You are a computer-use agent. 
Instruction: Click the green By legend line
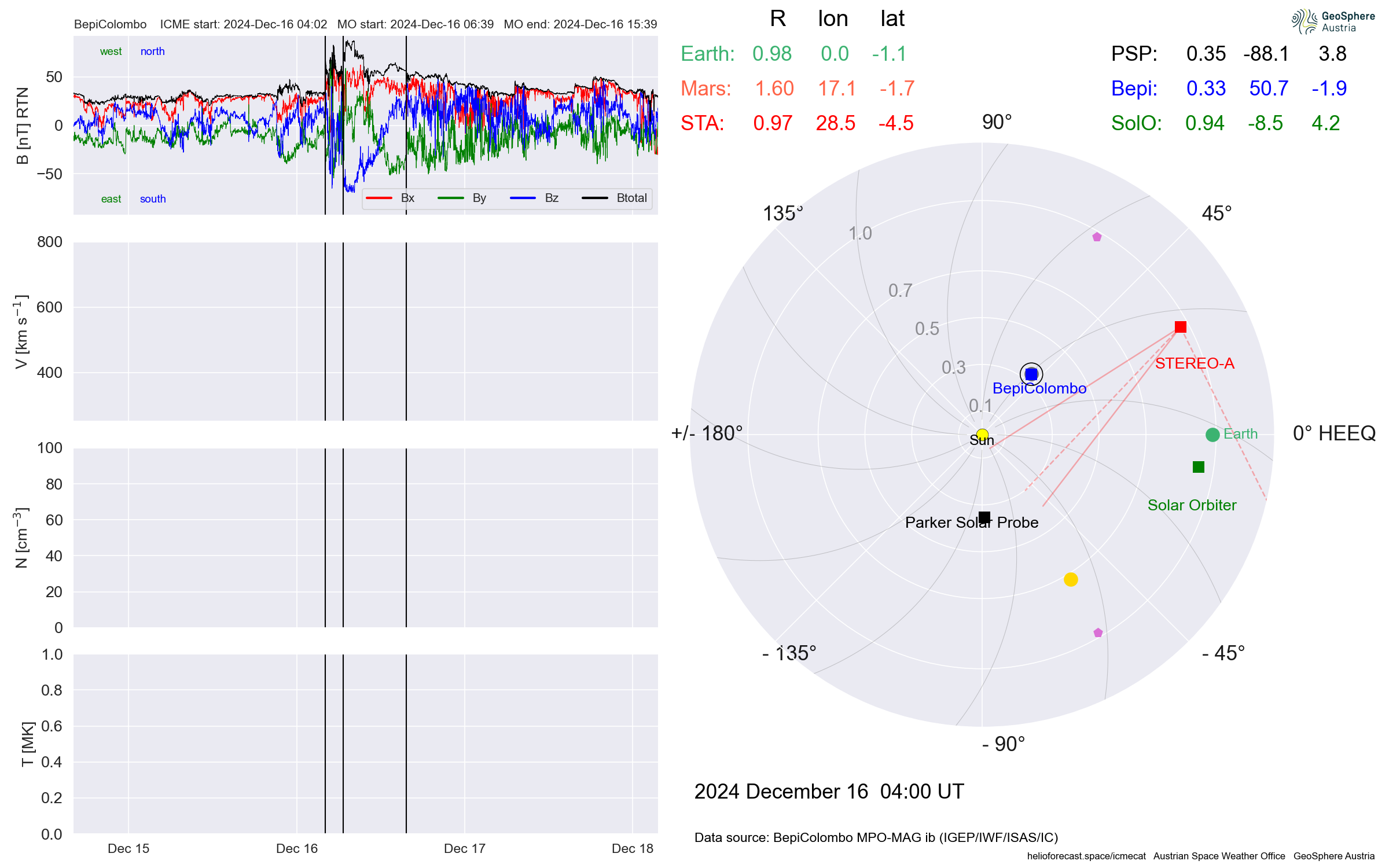[451, 198]
